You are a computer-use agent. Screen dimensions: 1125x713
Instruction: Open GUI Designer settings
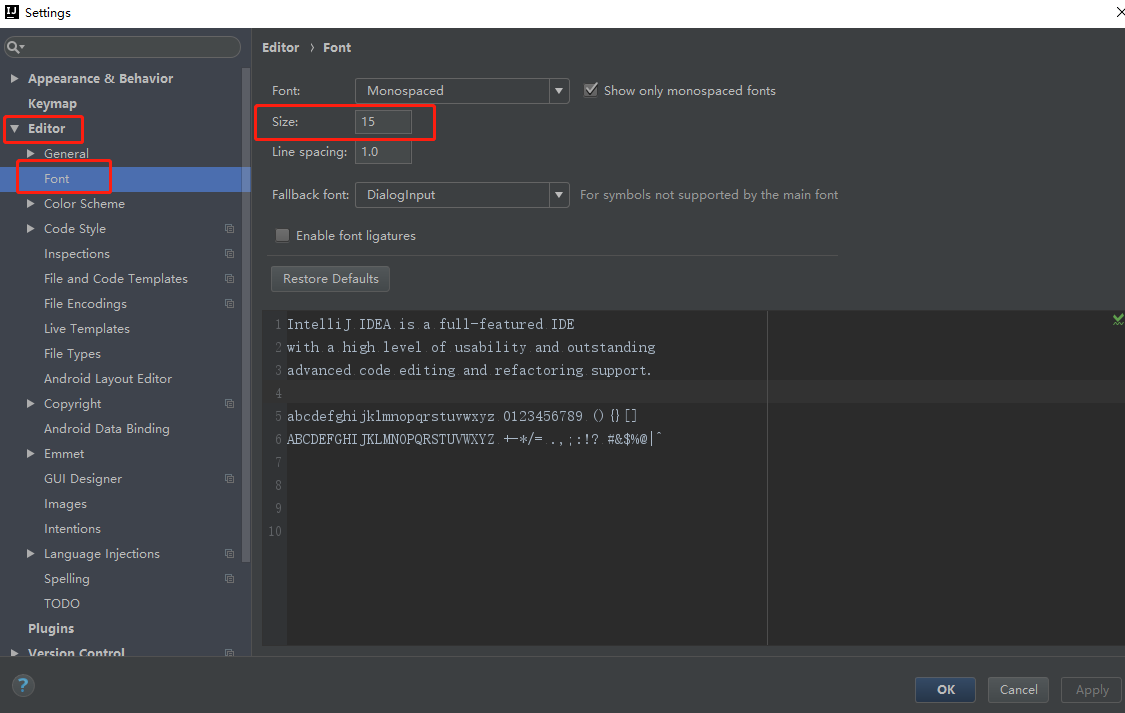[83, 479]
